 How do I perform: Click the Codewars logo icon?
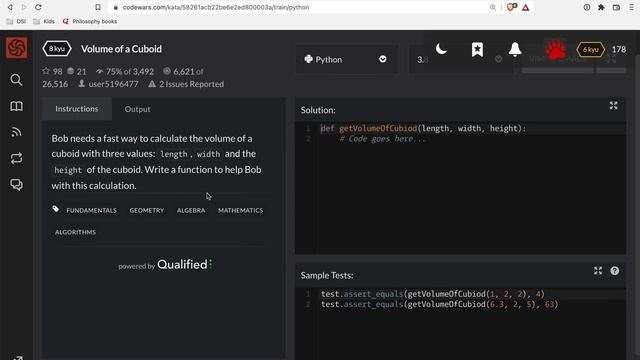pos(16,47)
